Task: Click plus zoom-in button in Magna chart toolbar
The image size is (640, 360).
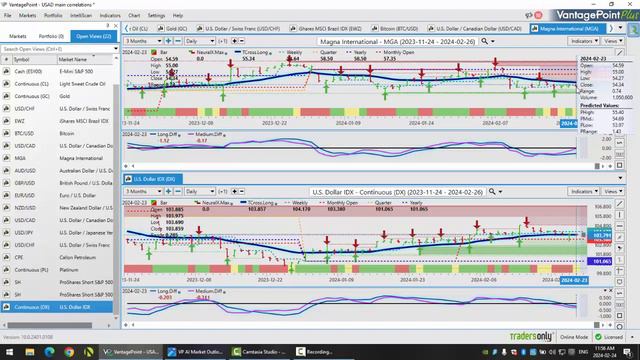Action: 168,41
